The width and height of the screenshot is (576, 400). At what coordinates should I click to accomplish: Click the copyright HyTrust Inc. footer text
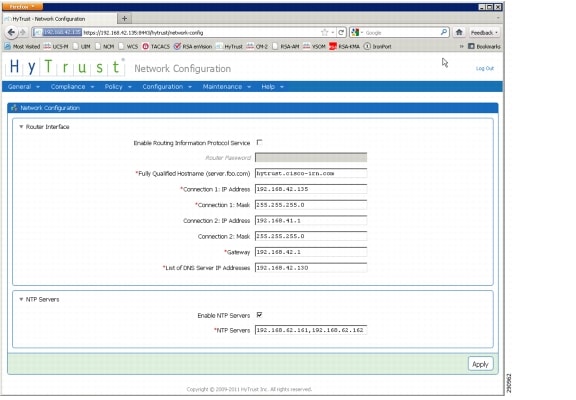point(249,389)
